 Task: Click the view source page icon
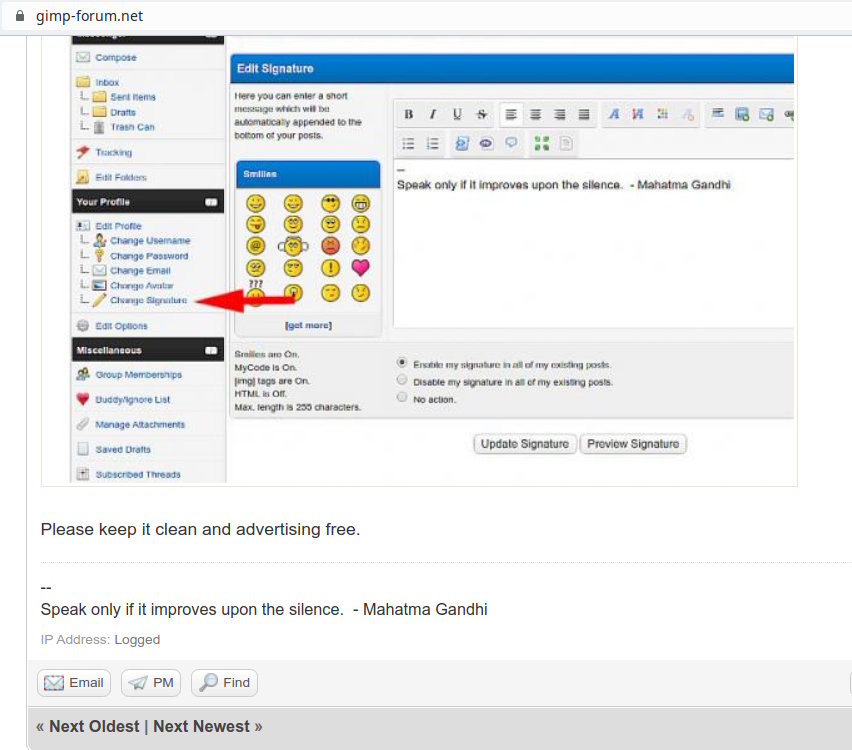tap(566, 143)
